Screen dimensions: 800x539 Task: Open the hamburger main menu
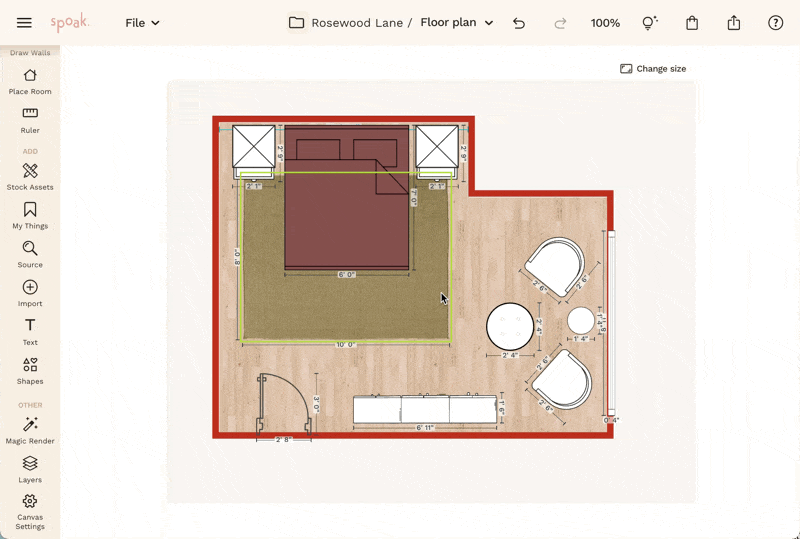tap(24, 23)
